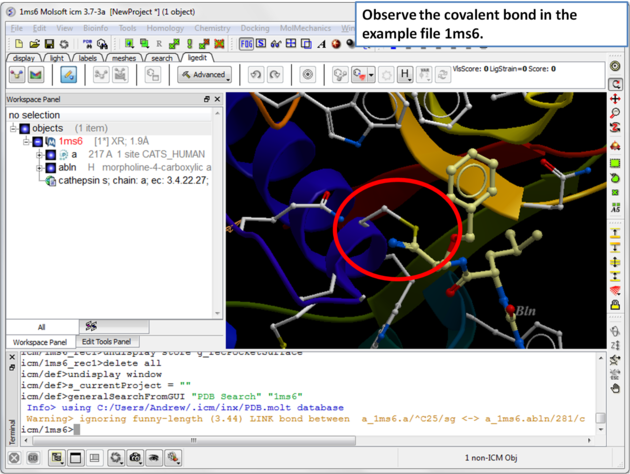630x474 pixels.
Task: Select the zoom magnifier tool on right toolbar
Action: tap(616, 115)
